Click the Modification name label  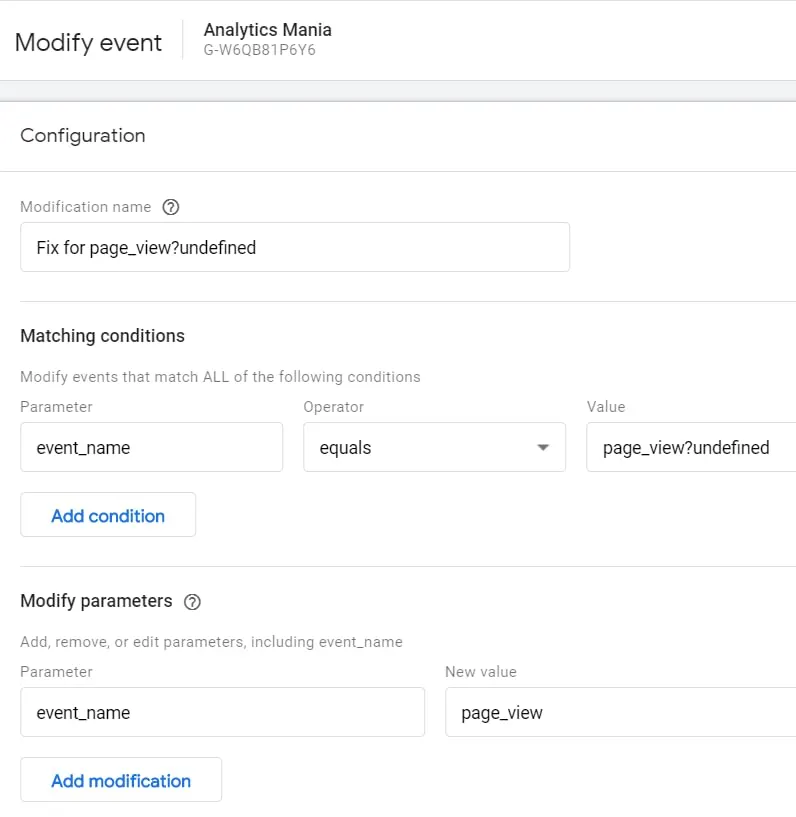[86, 207]
